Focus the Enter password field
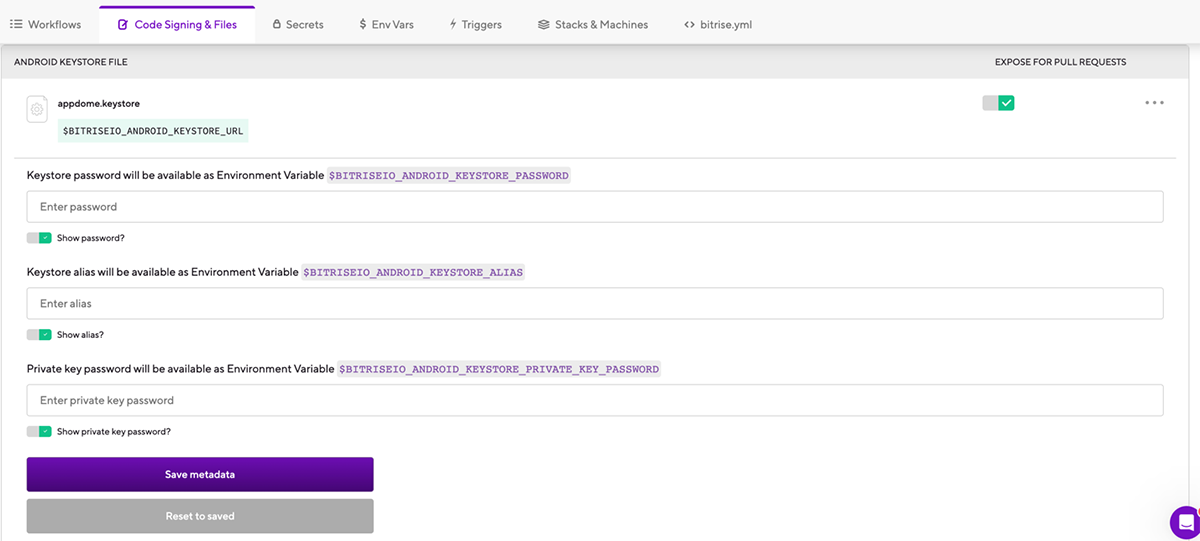This screenshot has width=1200, height=541. pos(594,207)
